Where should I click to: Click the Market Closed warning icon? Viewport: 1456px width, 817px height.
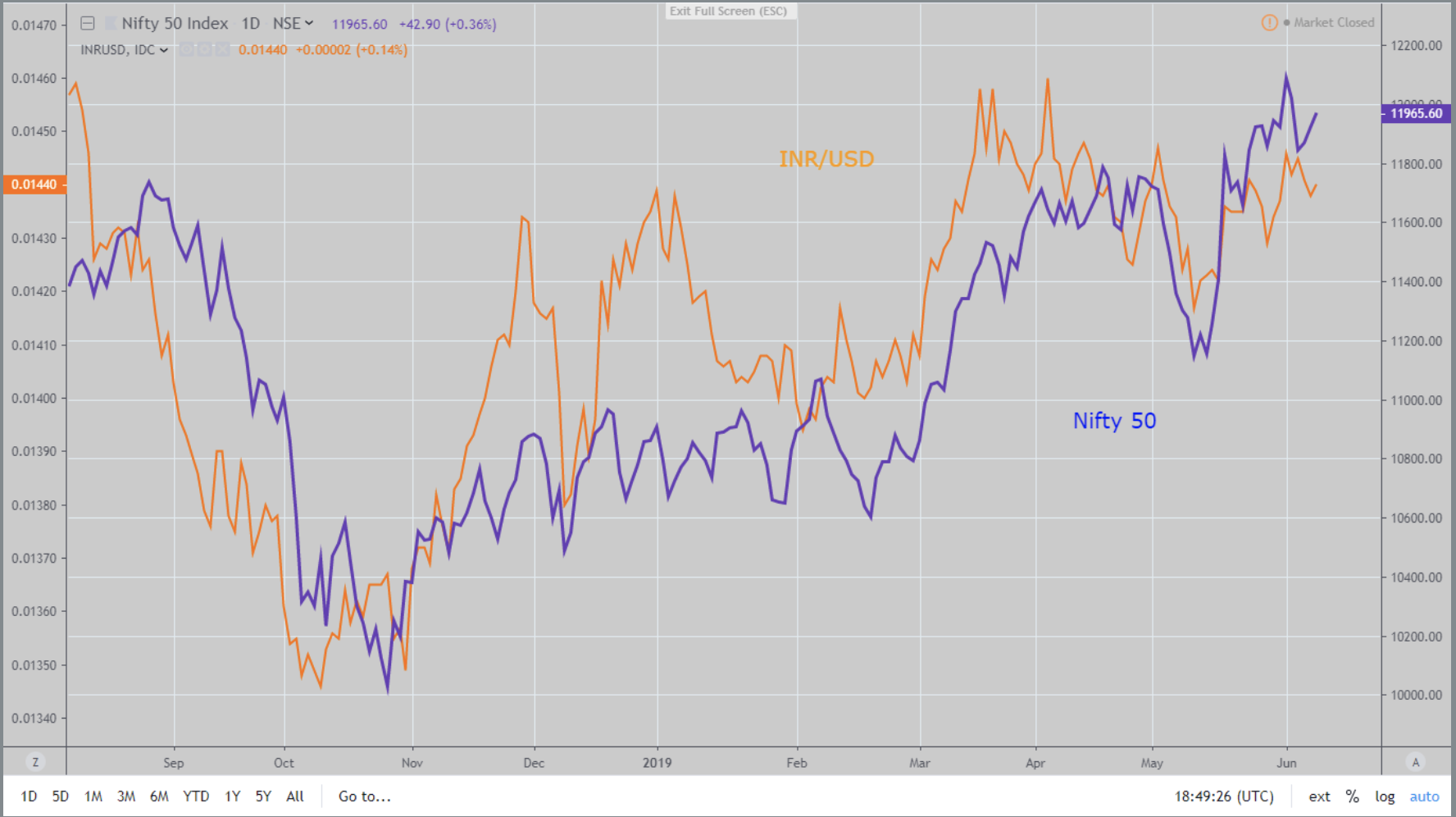(x=1269, y=23)
